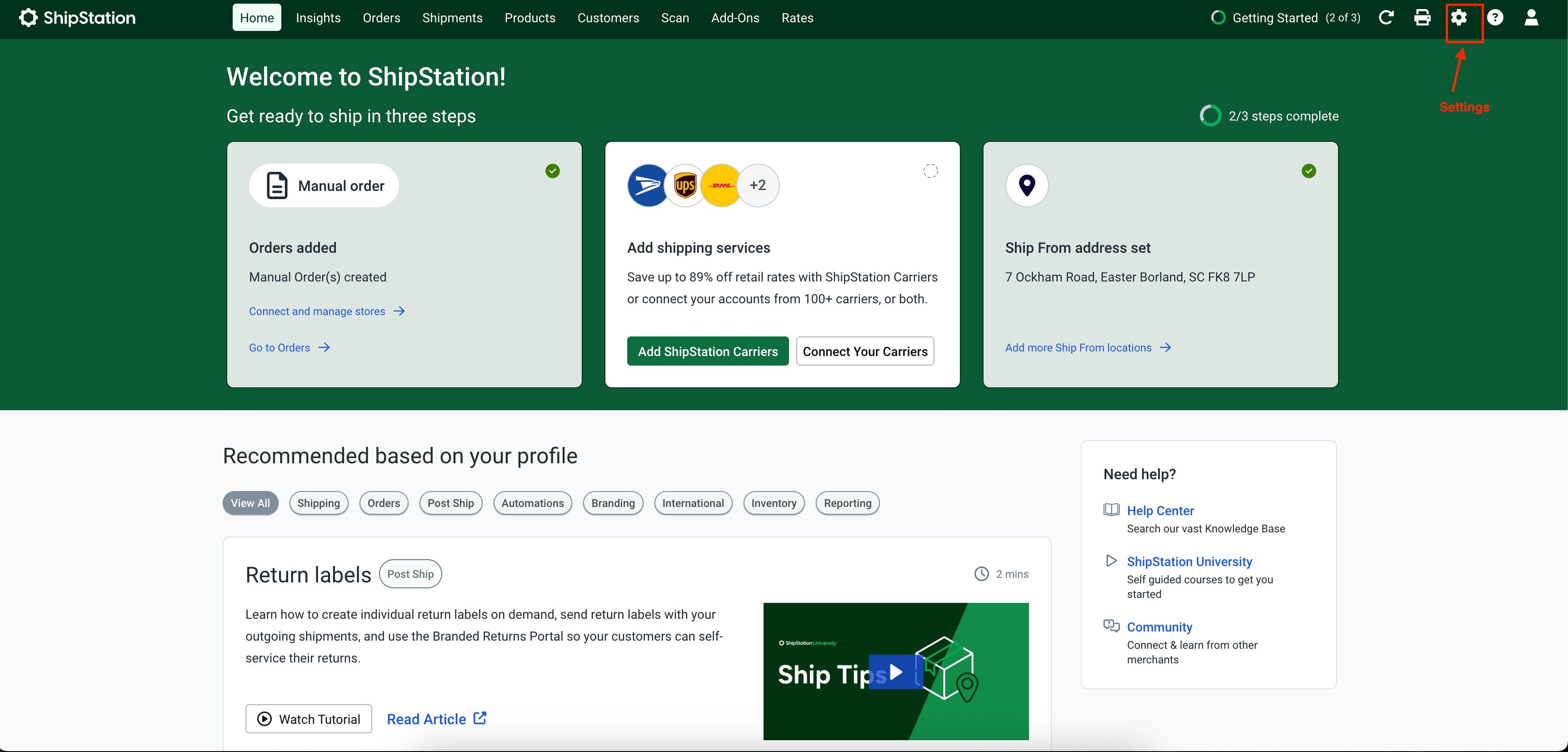The image size is (1568, 752).
Task: Expand Getting Started (2 of 3) checklist
Action: 1286,18
